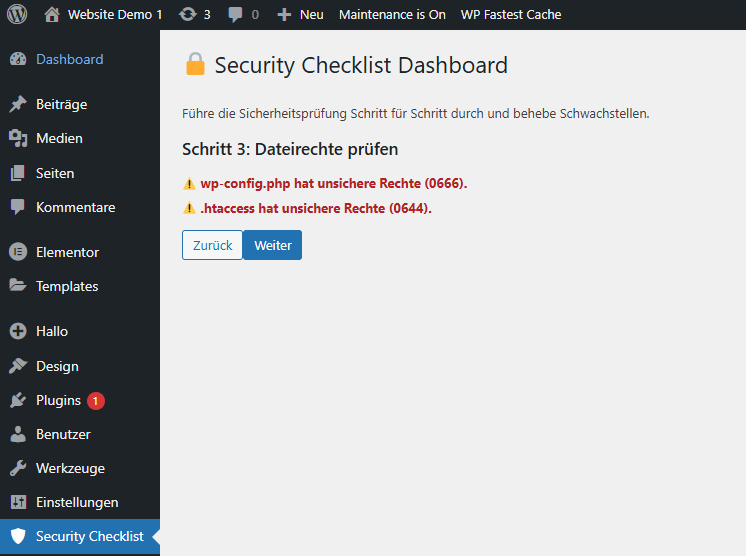Click the WordPress logo icon
The image size is (746, 556).
pyautogui.click(x=17, y=15)
